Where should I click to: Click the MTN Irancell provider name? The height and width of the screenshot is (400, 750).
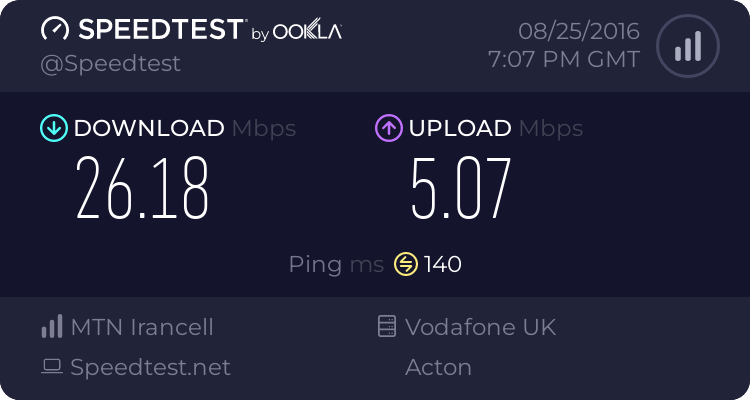point(142,327)
